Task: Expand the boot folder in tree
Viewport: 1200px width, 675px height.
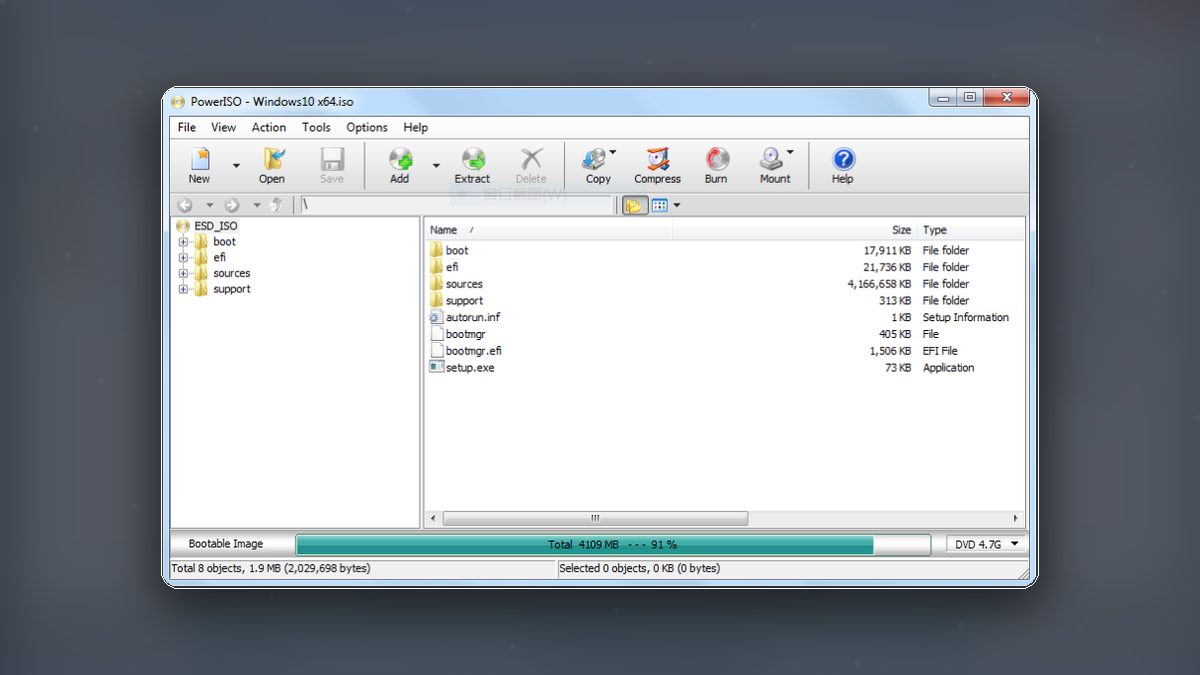Action: click(184, 242)
